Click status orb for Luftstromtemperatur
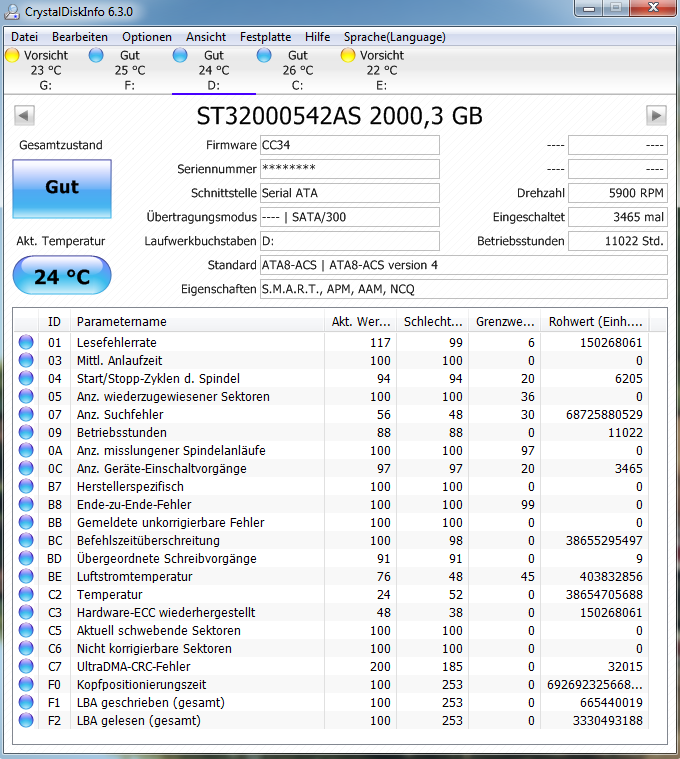This screenshot has width=680, height=759. (26, 576)
